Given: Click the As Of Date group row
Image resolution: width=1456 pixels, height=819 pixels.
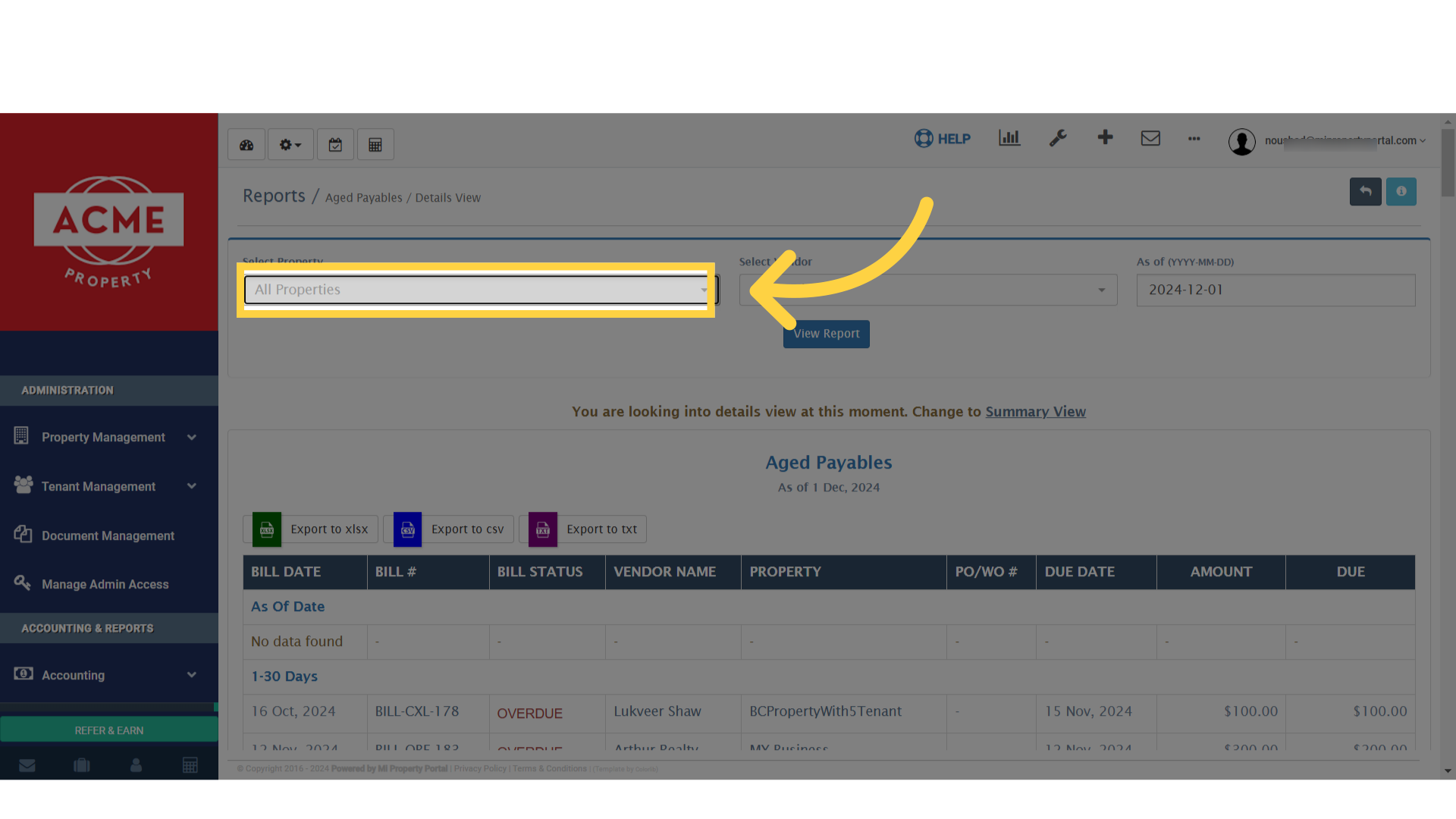Looking at the screenshot, I should (x=829, y=607).
